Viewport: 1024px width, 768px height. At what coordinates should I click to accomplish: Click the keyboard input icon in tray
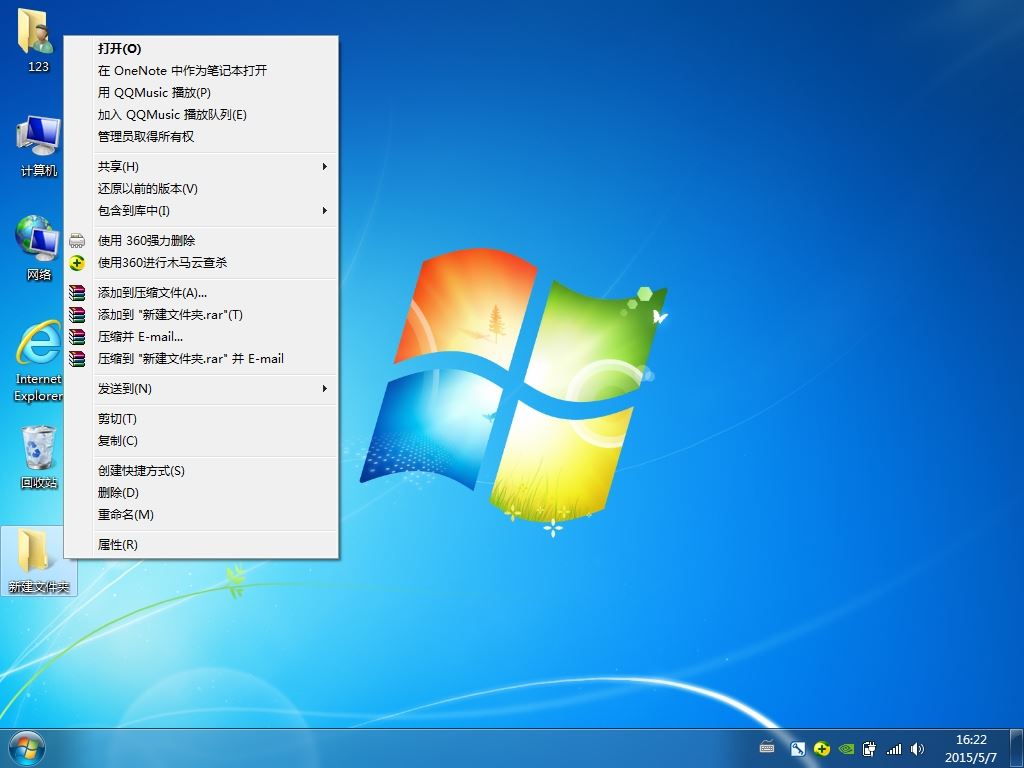767,748
